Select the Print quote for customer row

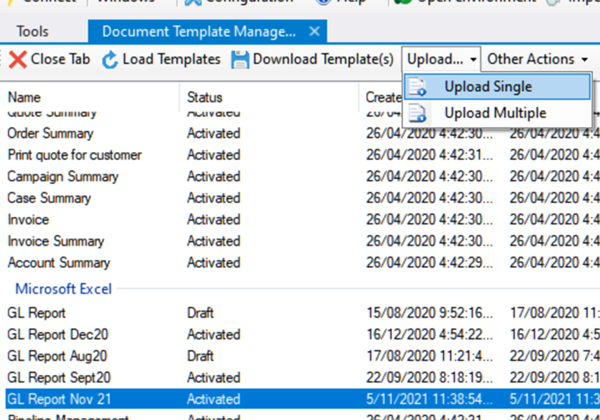(x=74, y=155)
